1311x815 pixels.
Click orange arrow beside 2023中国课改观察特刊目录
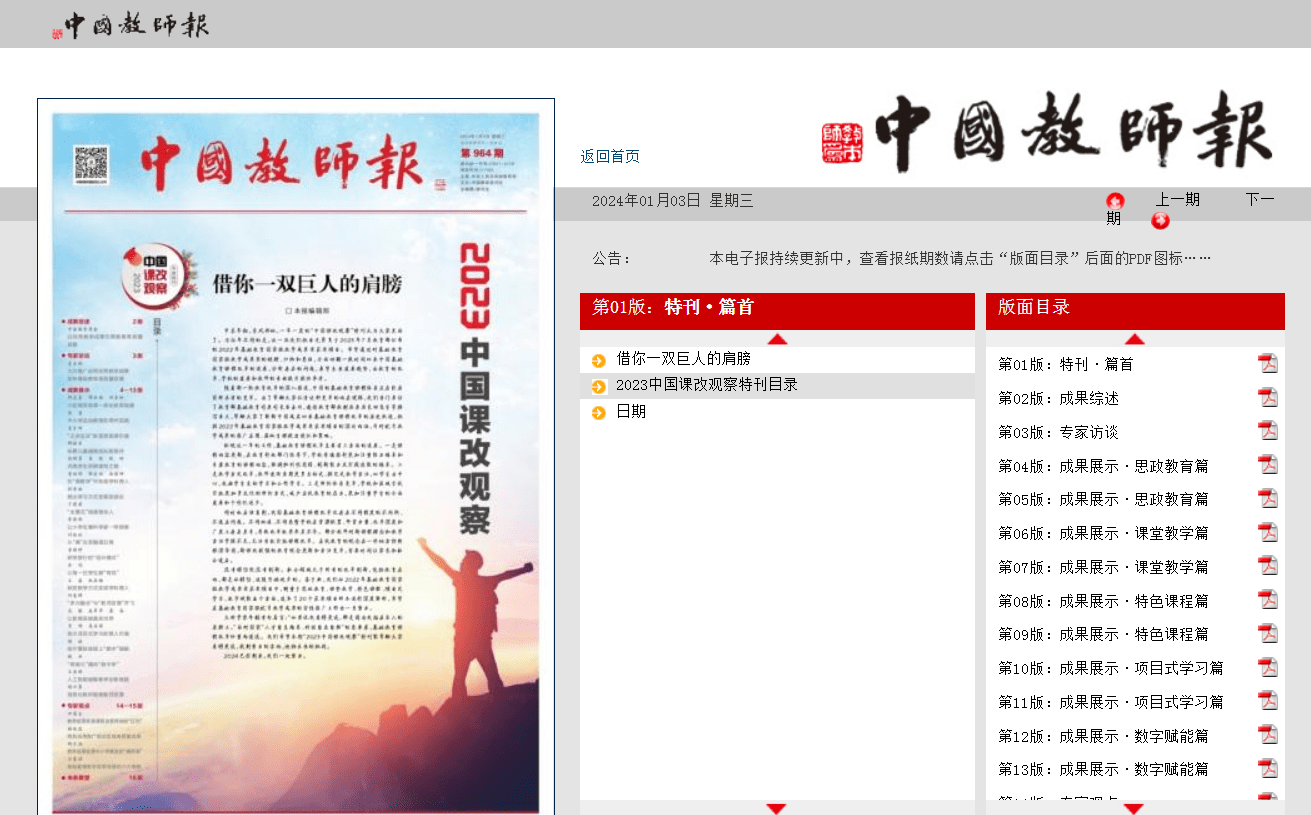(599, 386)
